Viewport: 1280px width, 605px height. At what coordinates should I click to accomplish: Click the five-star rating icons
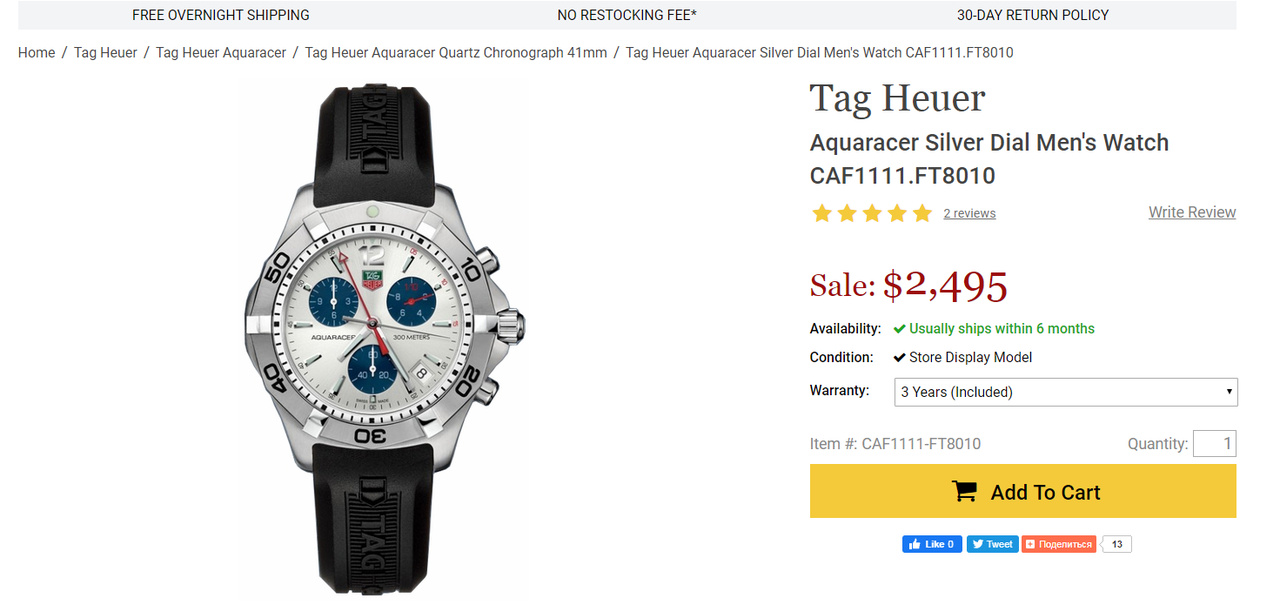pos(872,213)
